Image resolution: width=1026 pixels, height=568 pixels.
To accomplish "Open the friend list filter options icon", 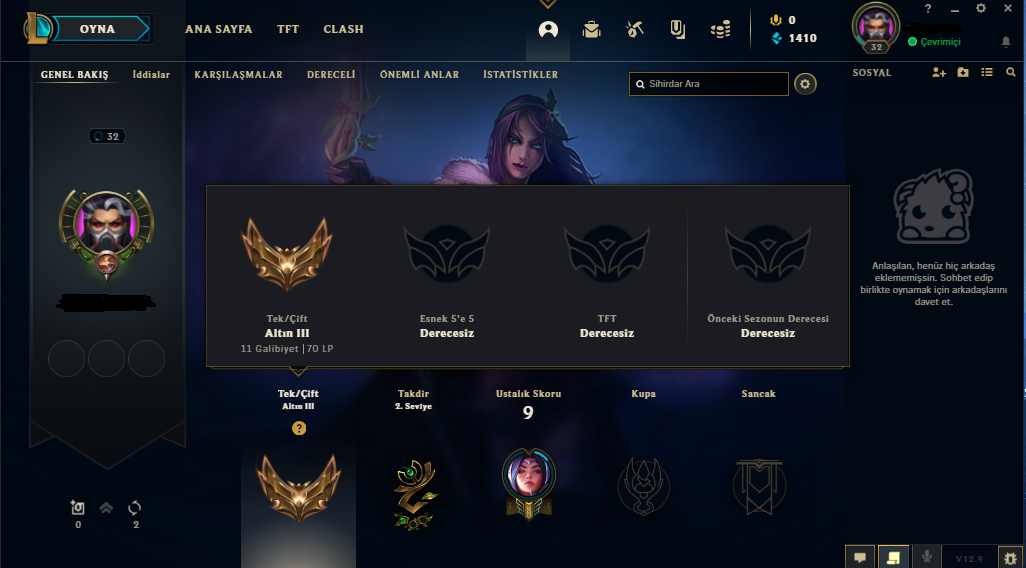I will 987,73.
